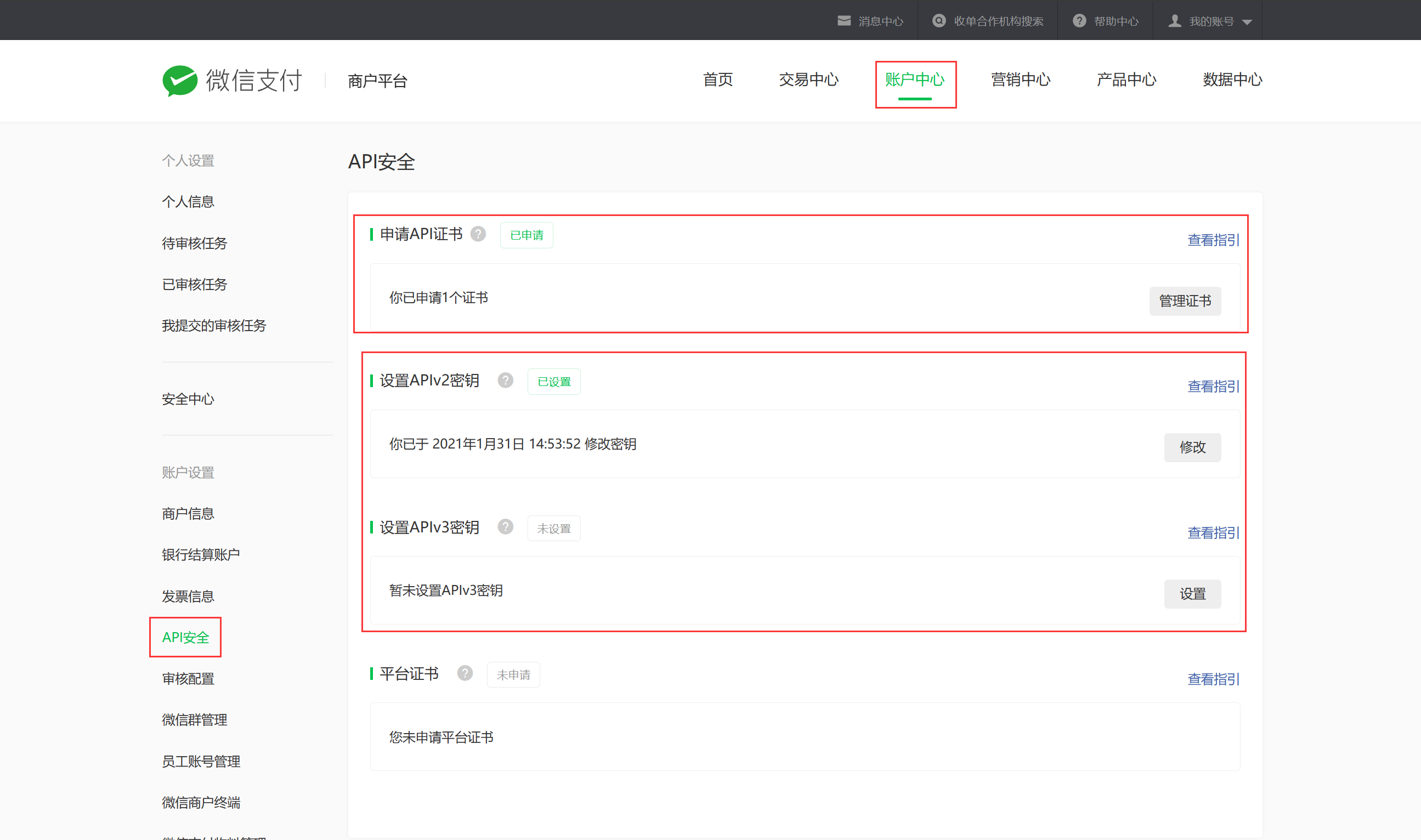Expand the 我的账号 dropdown arrow
1421x840 pixels.
pyautogui.click(x=1247, y=22)
